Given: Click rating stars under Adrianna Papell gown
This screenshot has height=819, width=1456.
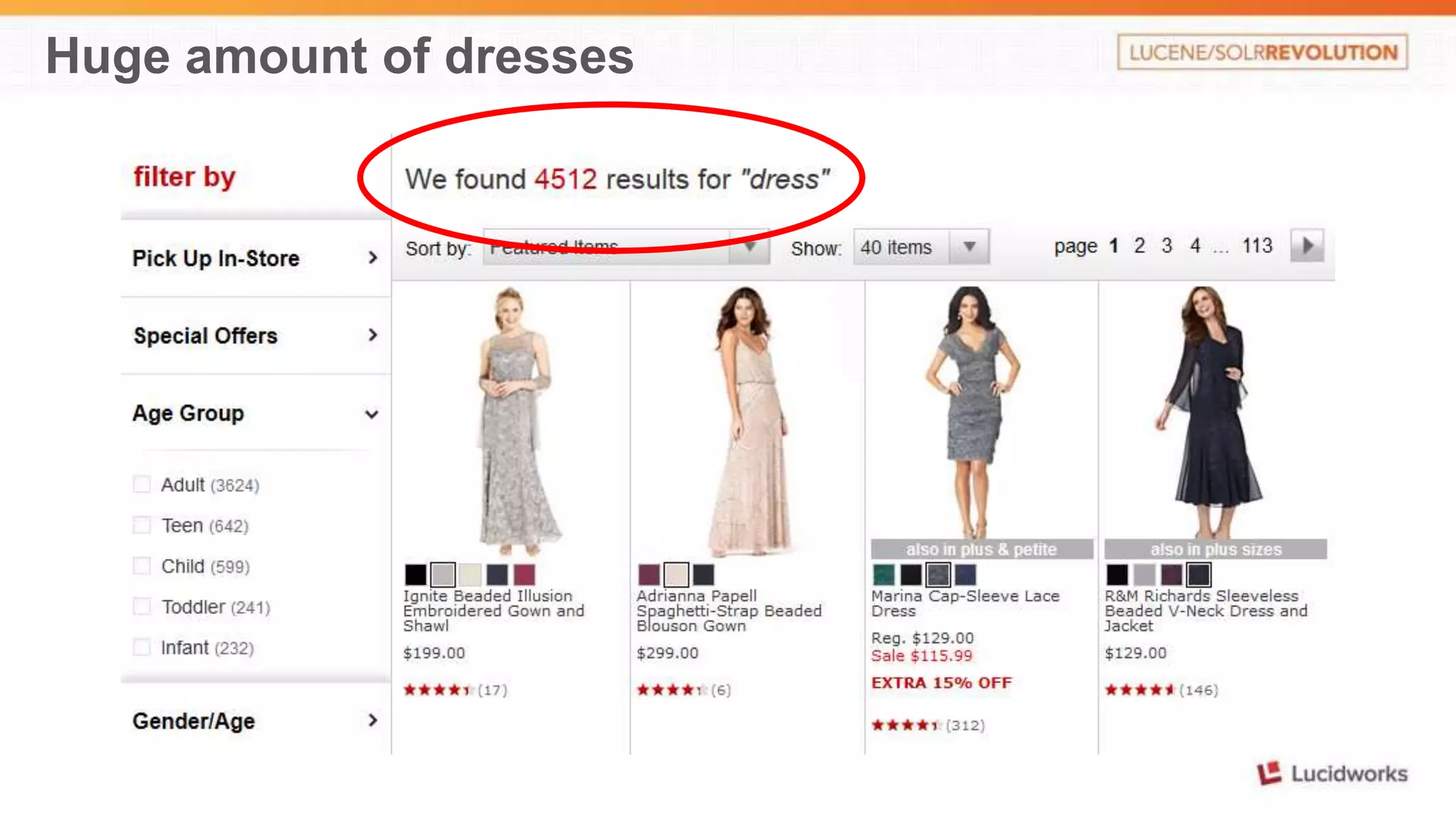Looking at the screenshot, I should point(671,690).
